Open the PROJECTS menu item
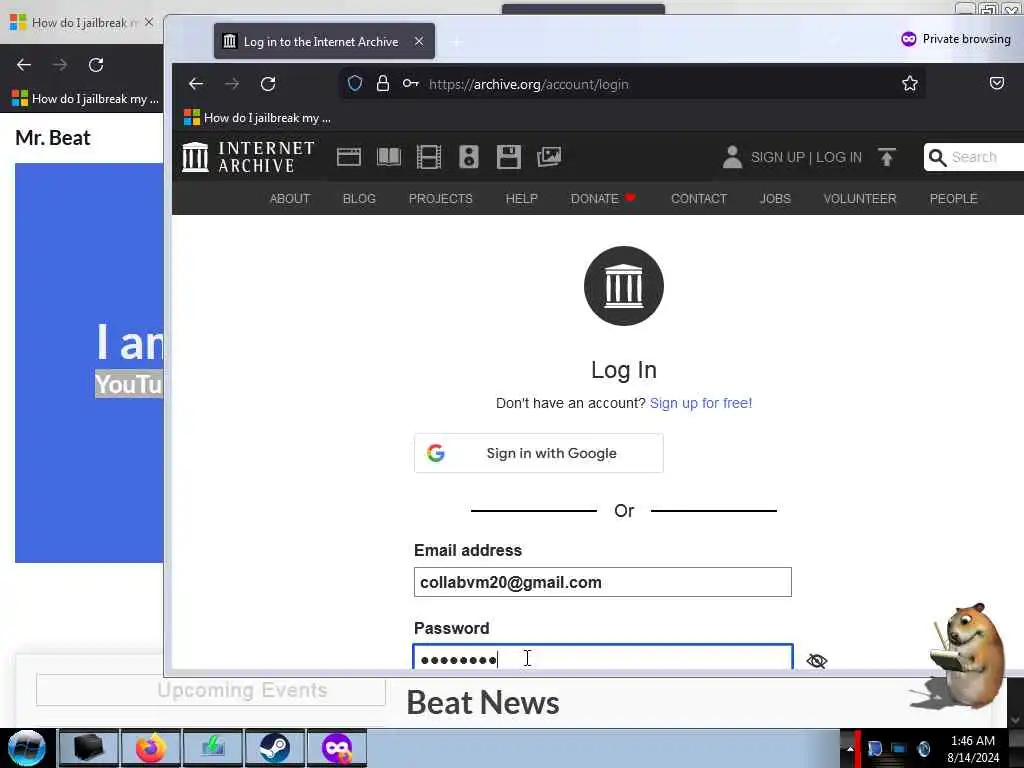The image size is (1024, 768). (440, 199)
